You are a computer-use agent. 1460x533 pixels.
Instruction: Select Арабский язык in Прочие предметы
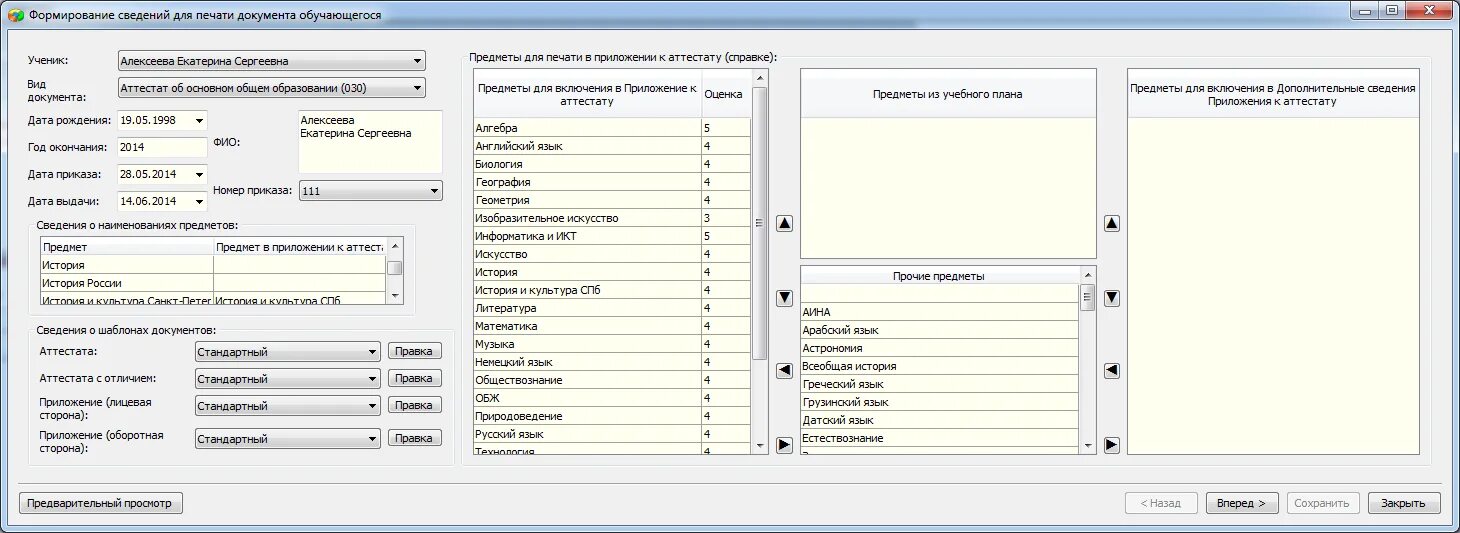coord(940,330)
